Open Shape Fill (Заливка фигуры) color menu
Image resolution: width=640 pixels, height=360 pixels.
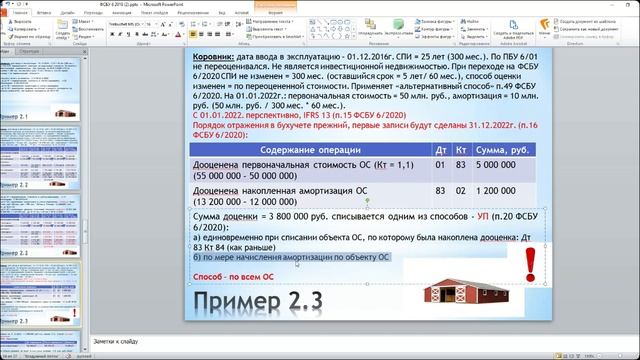tap(435, 21)
